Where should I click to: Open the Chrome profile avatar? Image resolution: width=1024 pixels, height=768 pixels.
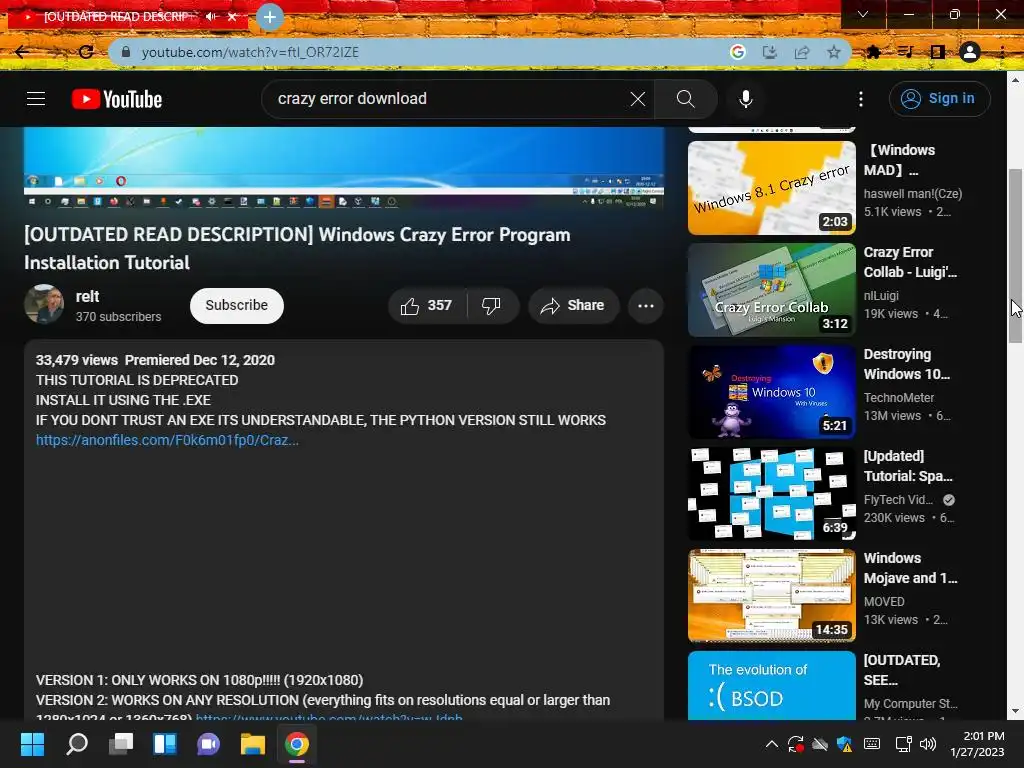pyautogui.click(x=970, y=52)
